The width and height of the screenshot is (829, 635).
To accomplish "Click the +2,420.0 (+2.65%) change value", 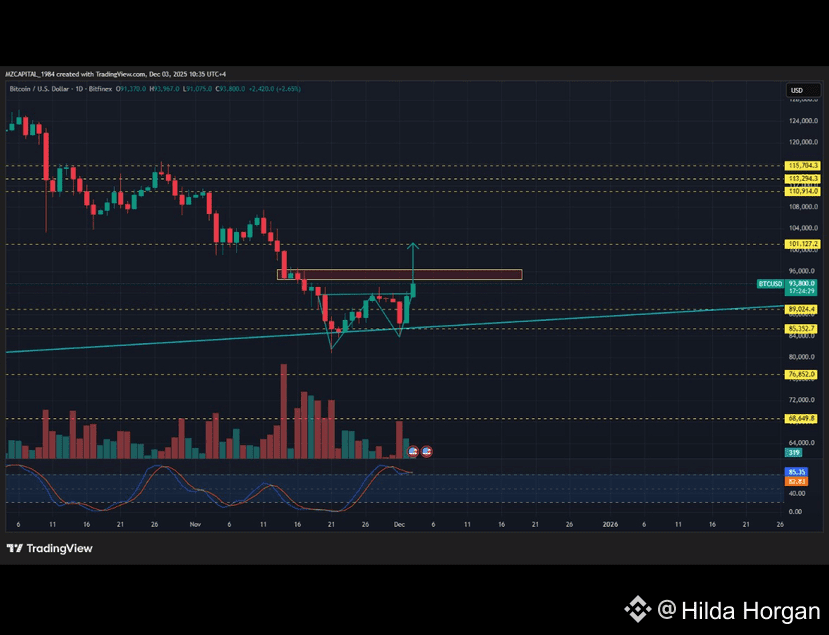I will pyautogui.click(x=274, y=89).
